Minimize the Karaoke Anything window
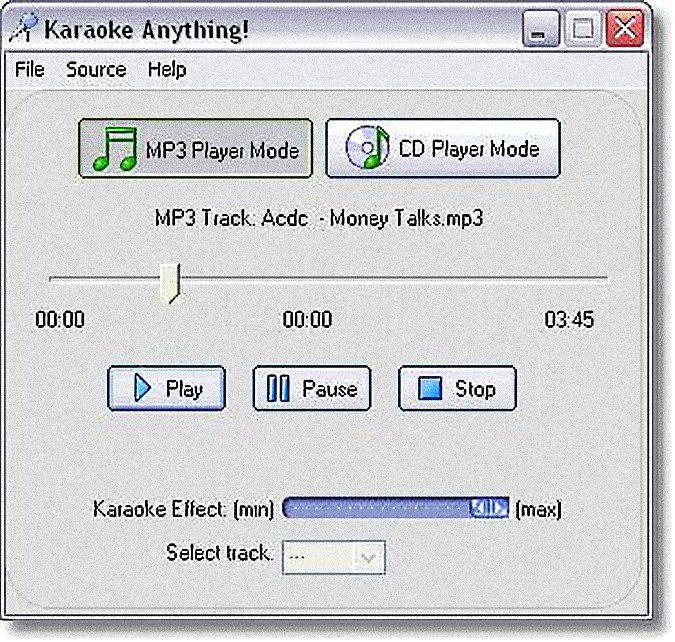 tap(541, 29)
